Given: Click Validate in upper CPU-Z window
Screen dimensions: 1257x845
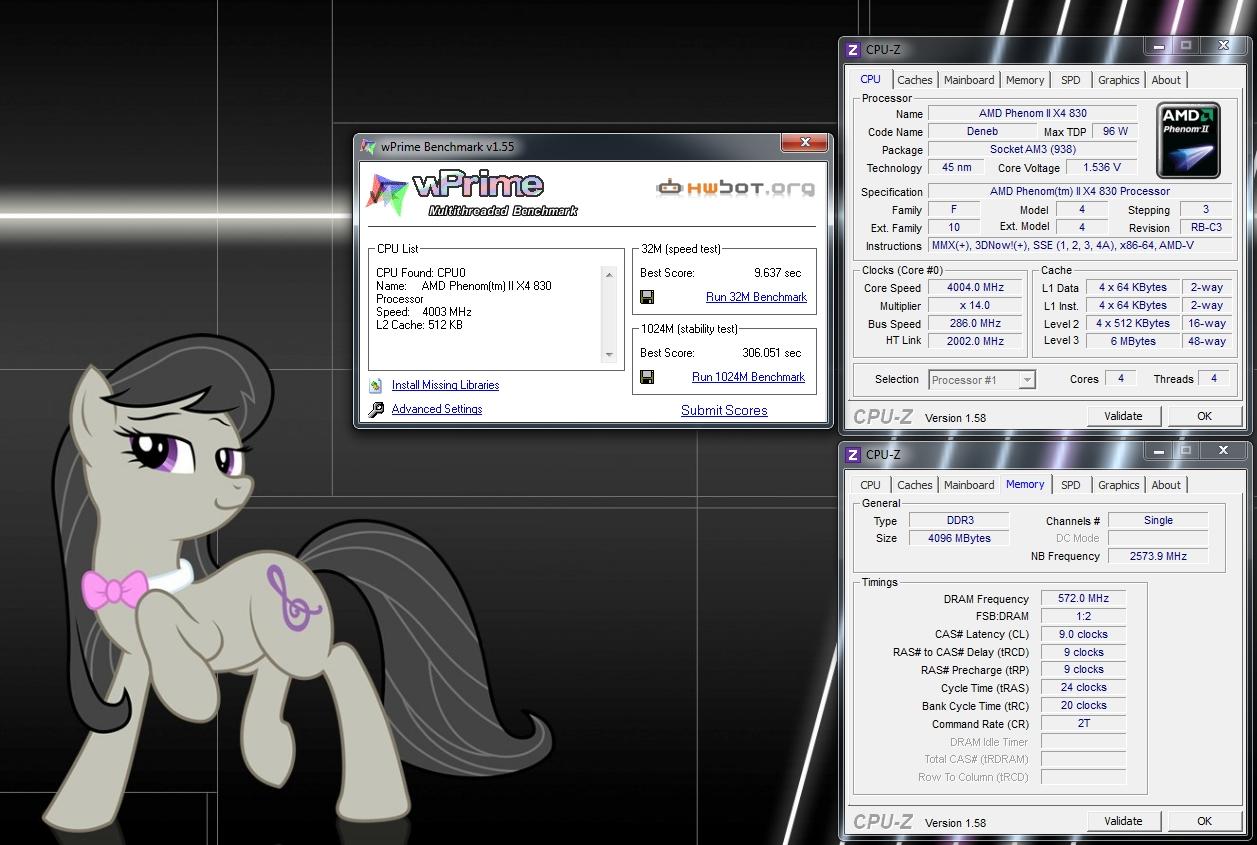Looking at the screenshot, I should tap(1123, 416).
